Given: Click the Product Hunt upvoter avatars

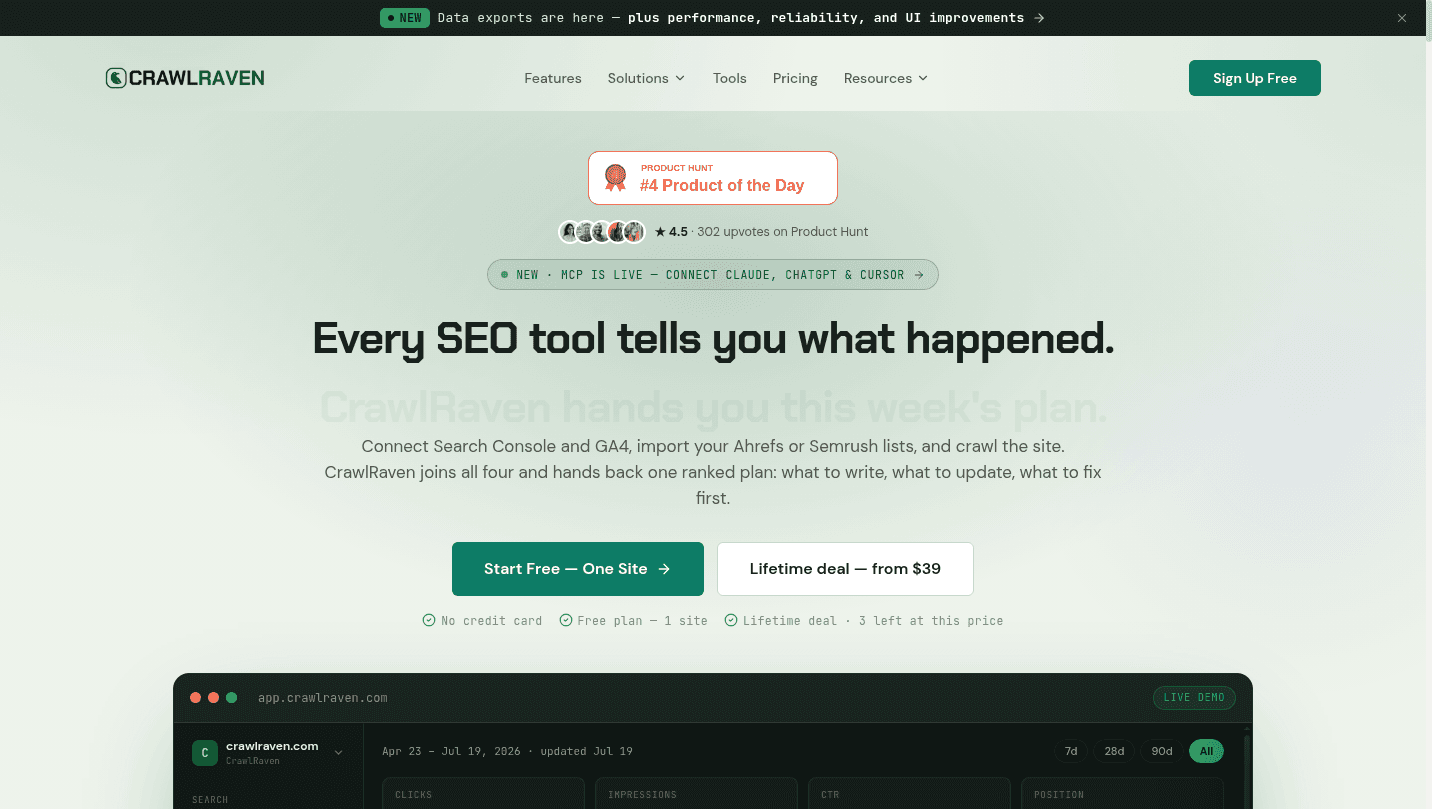Looking at the screenshot, I should click(602, 232).
